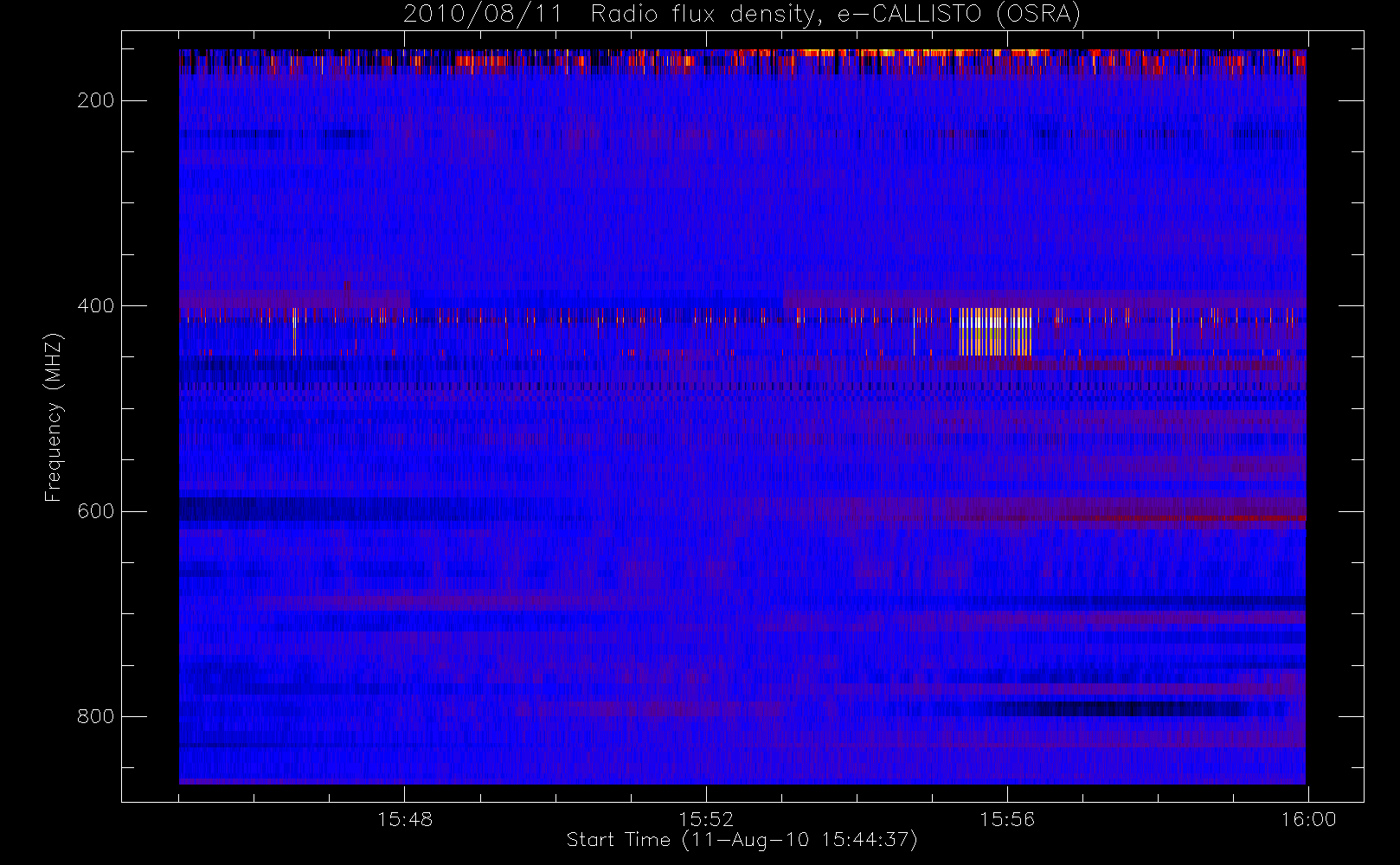This screenshot has width=1400, height=865.
Task: Click the 15:52 time axis label
Action: tap(706, 819)
